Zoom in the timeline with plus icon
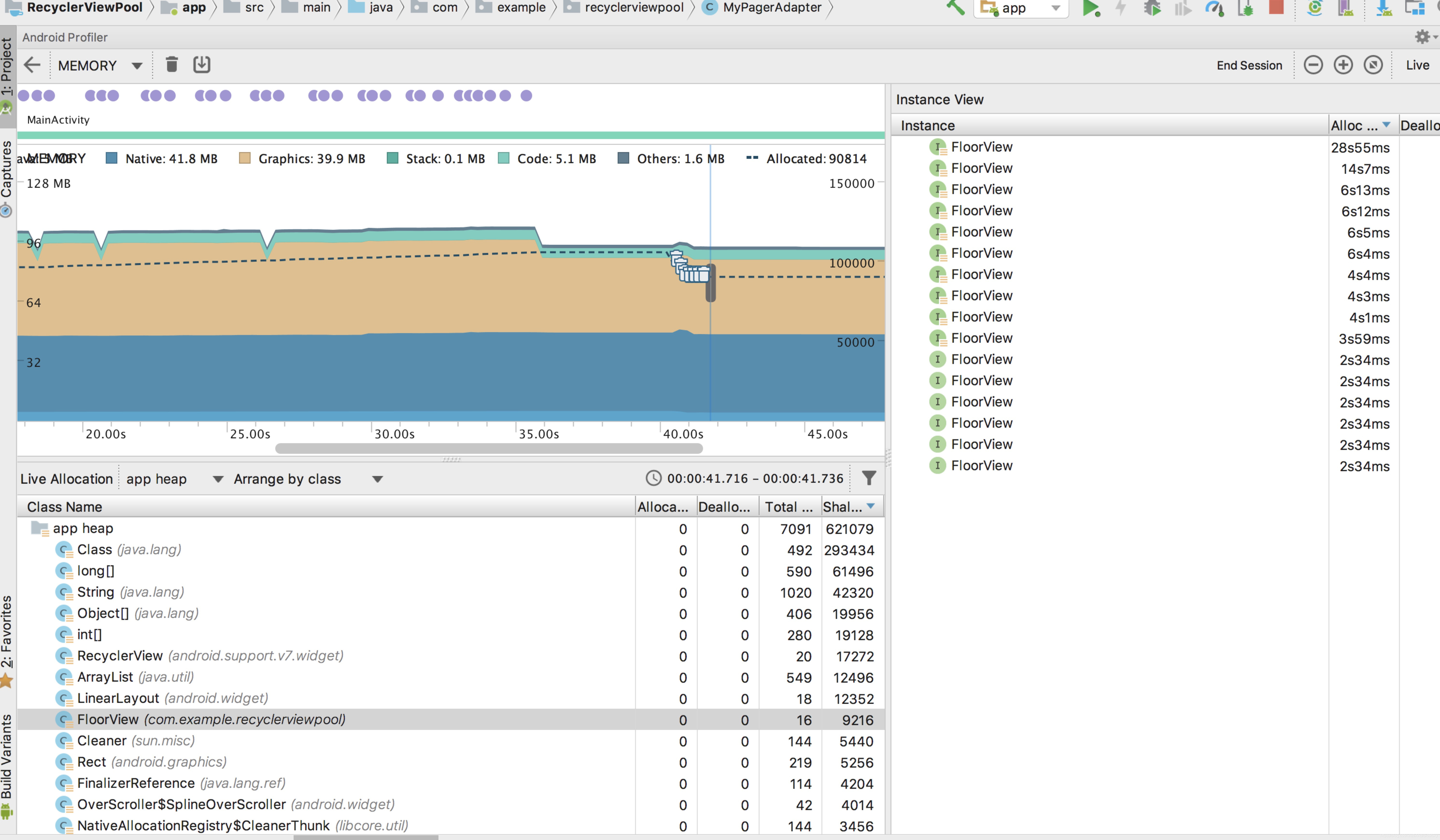 [x=1343, y=65]
